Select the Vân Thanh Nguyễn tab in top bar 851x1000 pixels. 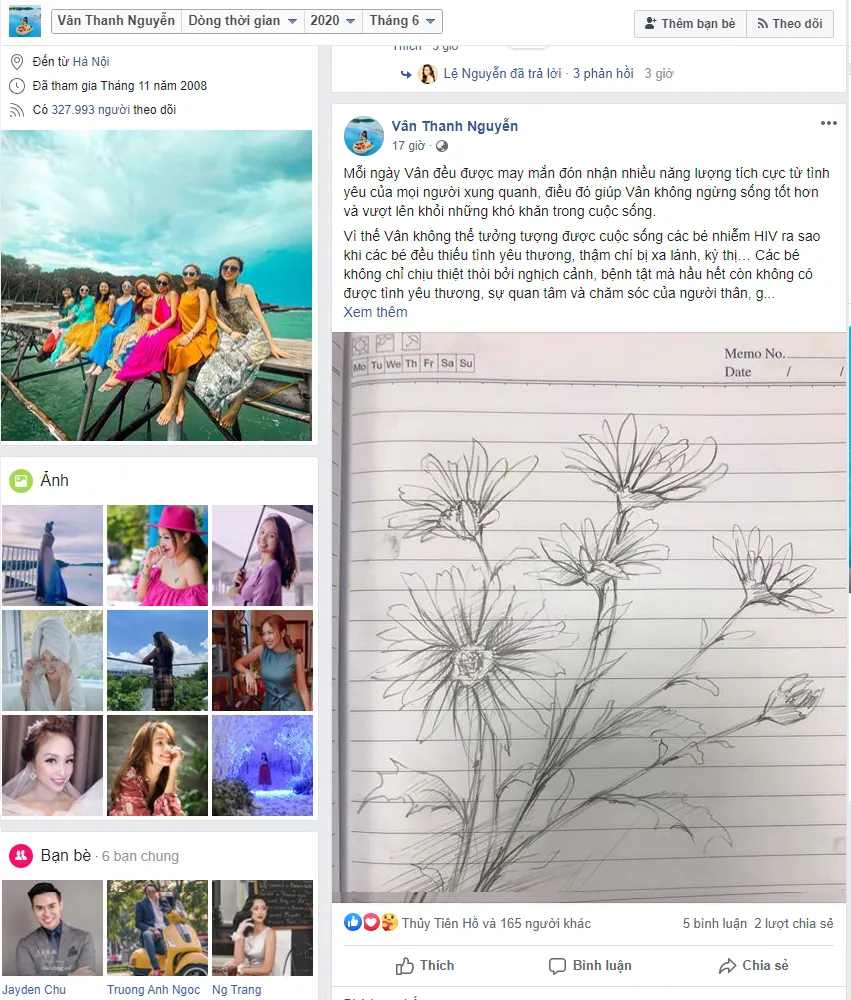click(x=116, y=21)
